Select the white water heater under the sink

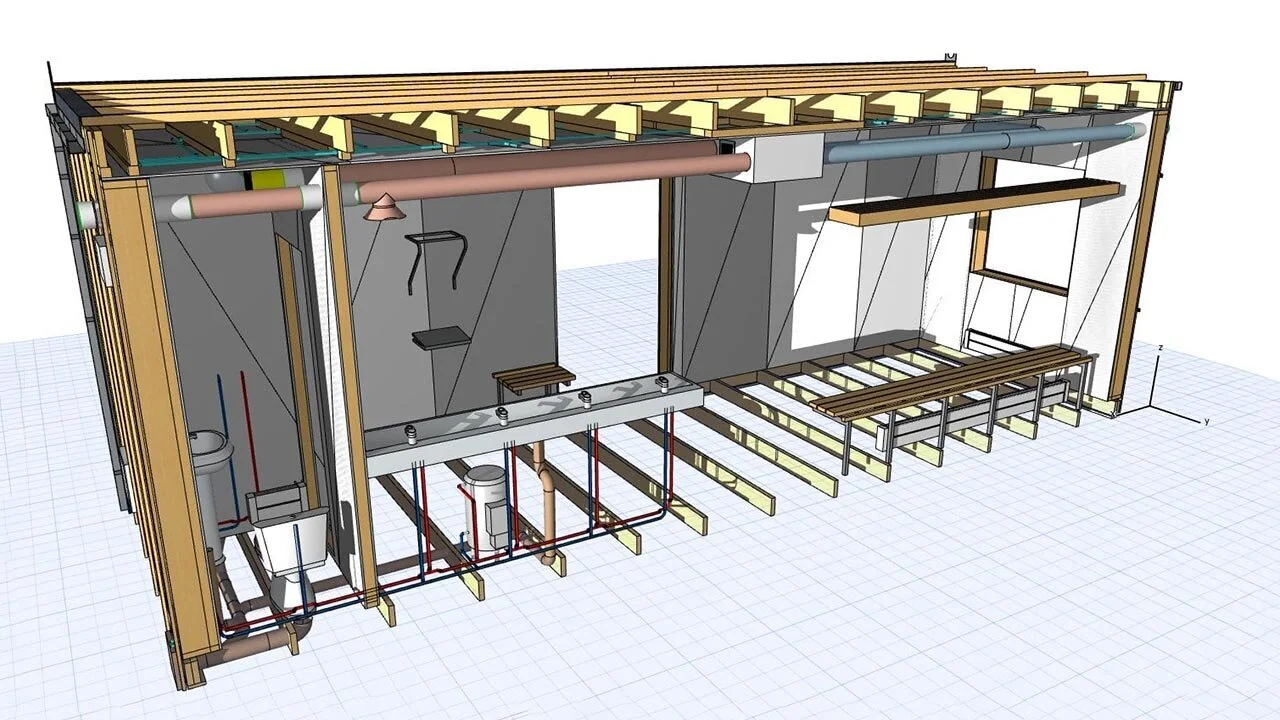tap(487, 508)
